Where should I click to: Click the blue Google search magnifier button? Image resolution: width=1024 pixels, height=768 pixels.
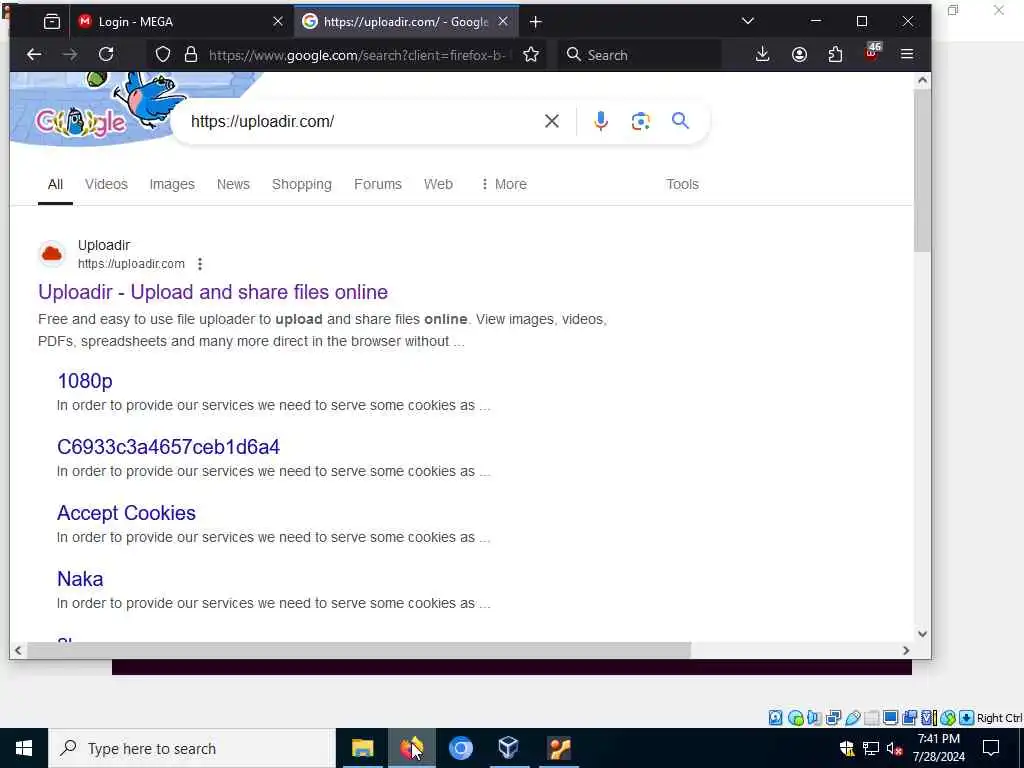pos(680,121)
